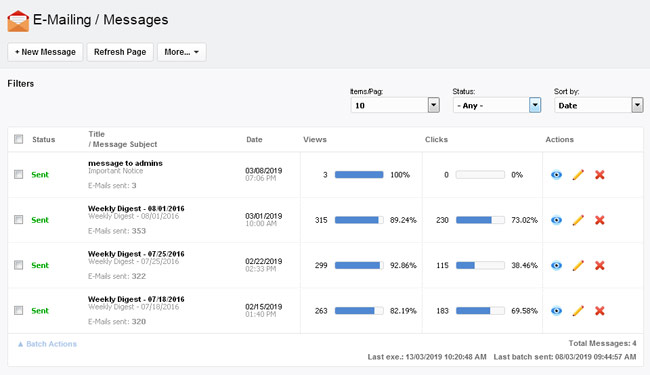Image resolution: width=650 pixels, height=375 pixels.
Task: Click the 'Last exe.' timestamp text
Action: point(427,357)
